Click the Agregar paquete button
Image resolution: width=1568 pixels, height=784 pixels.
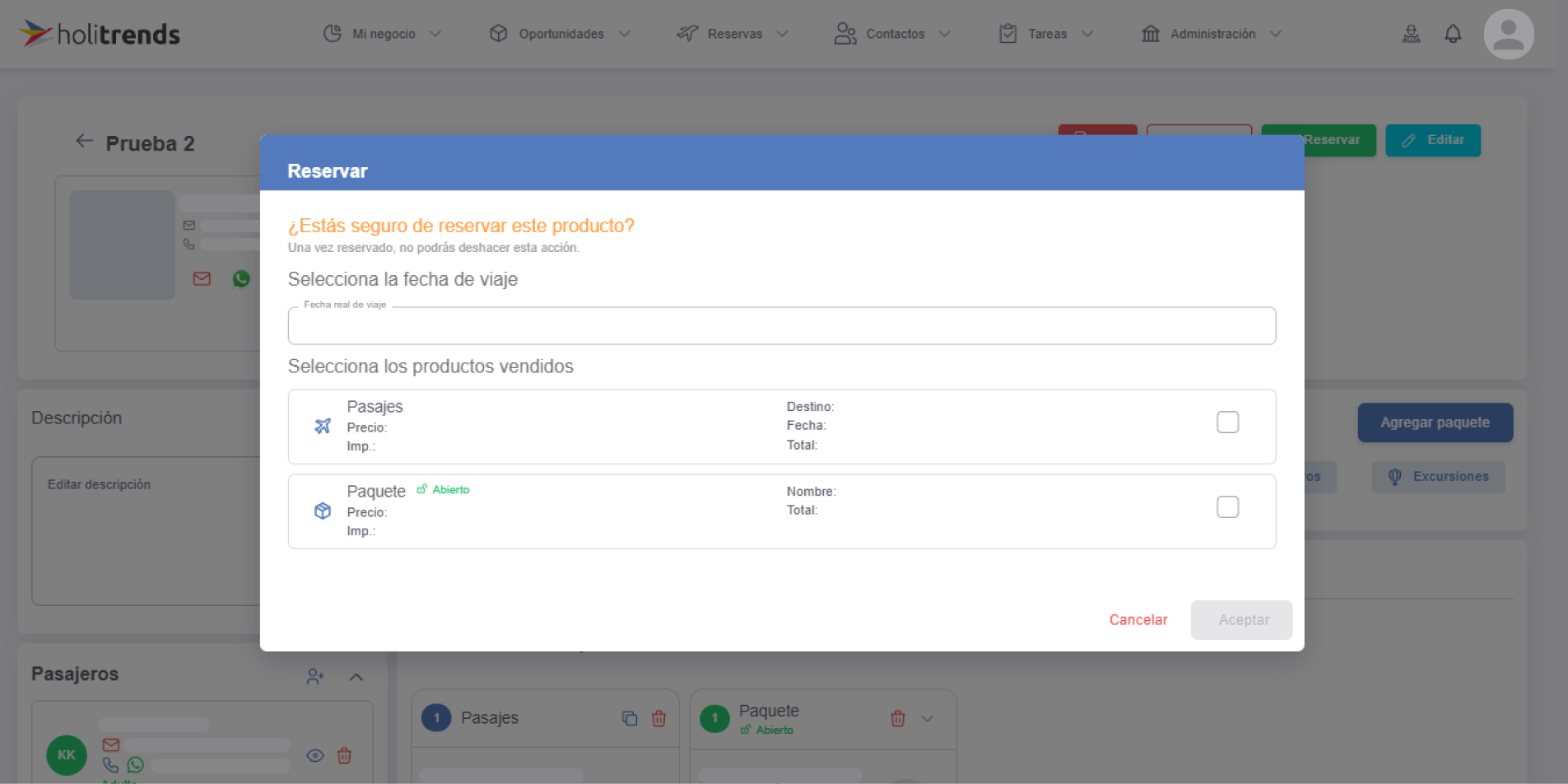click(x=1435, y=422)
